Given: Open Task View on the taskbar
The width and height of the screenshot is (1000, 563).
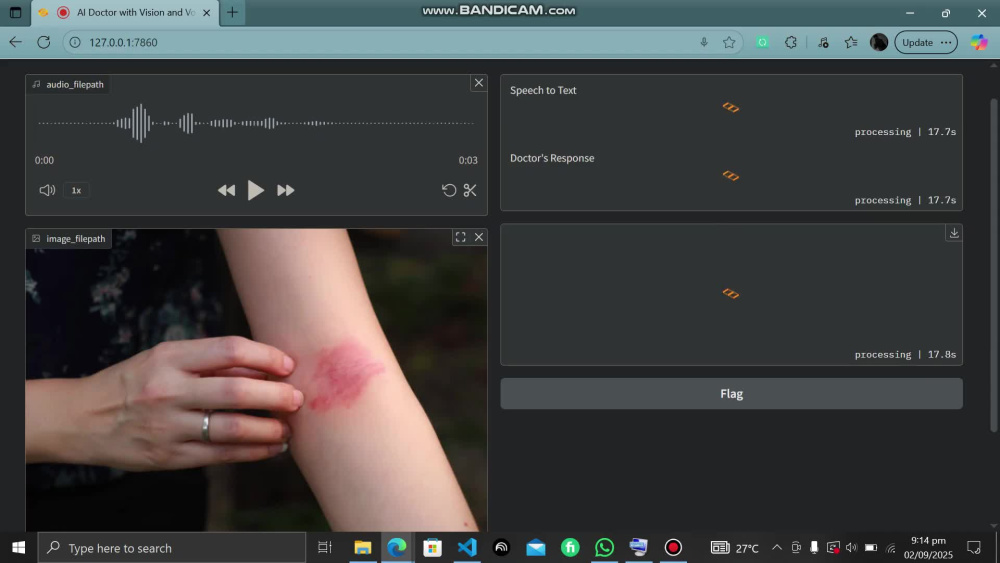Looking at the screenshot, I should [x=325, y=548].
